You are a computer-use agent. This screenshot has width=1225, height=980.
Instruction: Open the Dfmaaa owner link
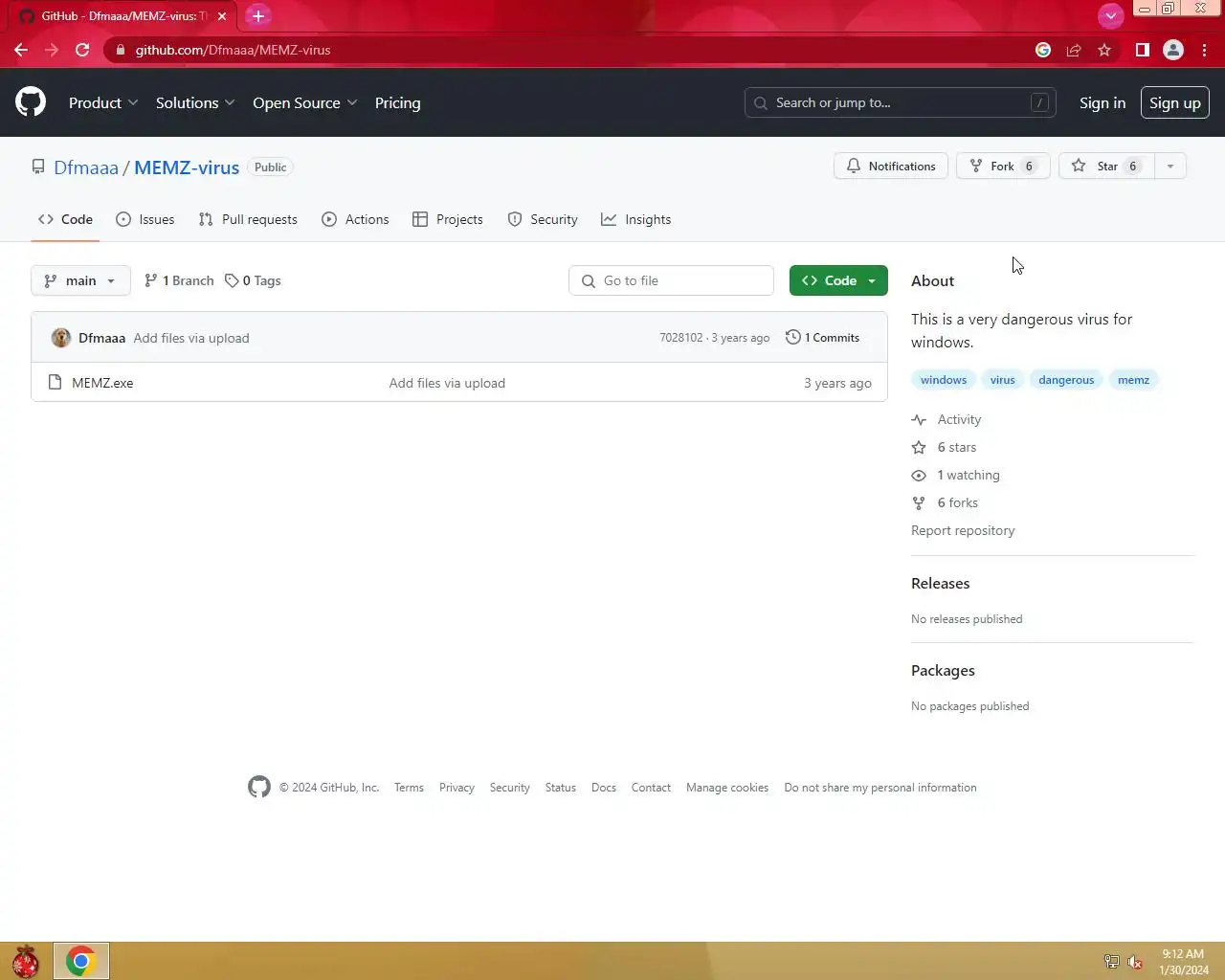pyautogui.click(x=86, y=167)
